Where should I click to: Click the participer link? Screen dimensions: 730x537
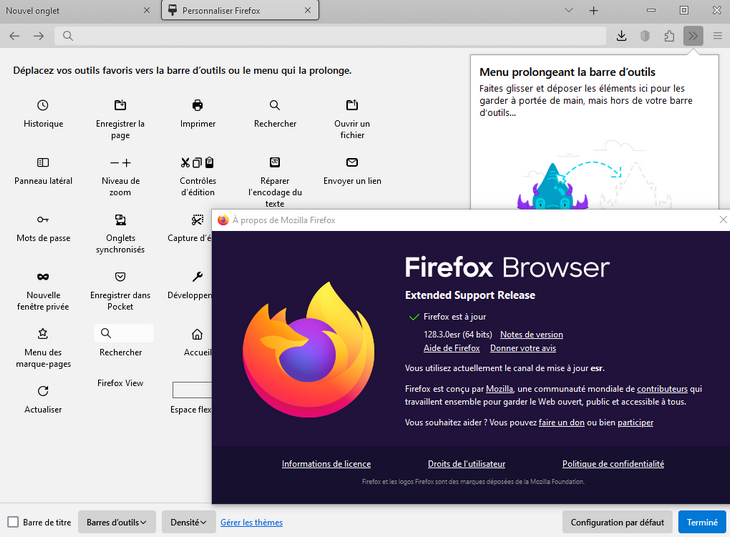point(635,422)
